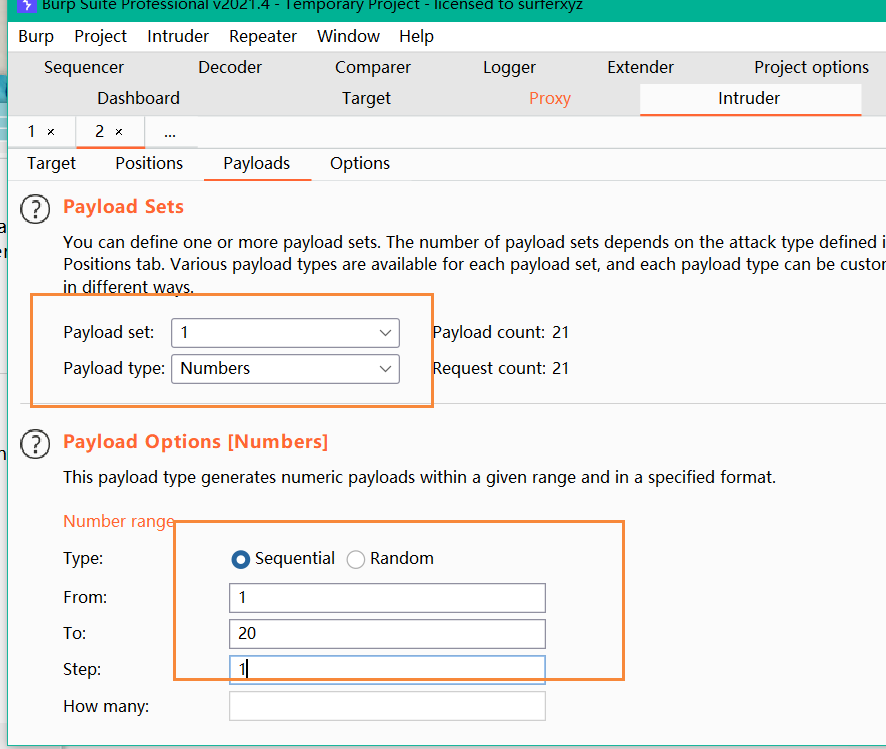Image resolution: width=886 pixels, height=749 pixels.
Task: Click the Payload Sets heading
Action: pos(123,207)
